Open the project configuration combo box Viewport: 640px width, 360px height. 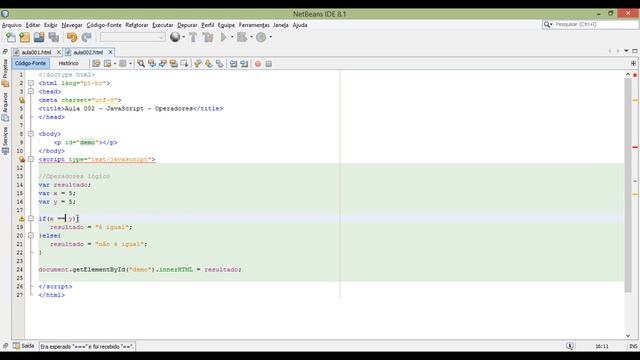tap(132, 38)
